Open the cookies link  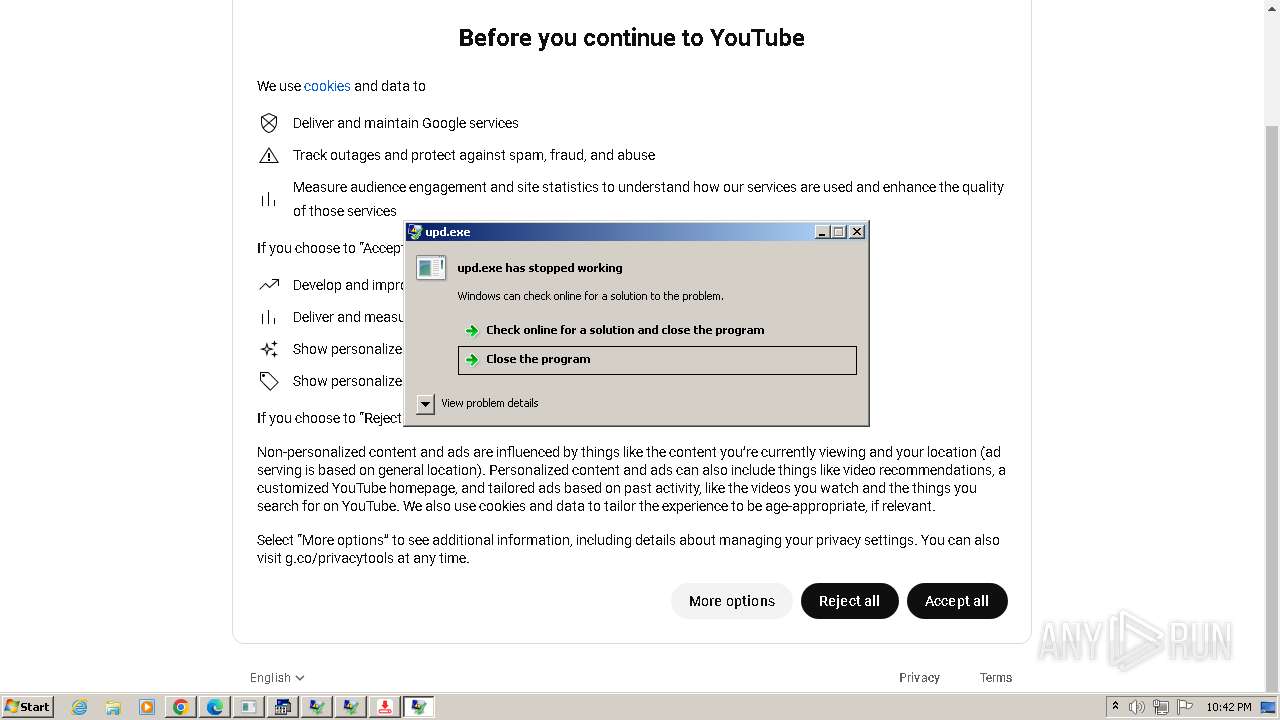click(x=327, y=86)
